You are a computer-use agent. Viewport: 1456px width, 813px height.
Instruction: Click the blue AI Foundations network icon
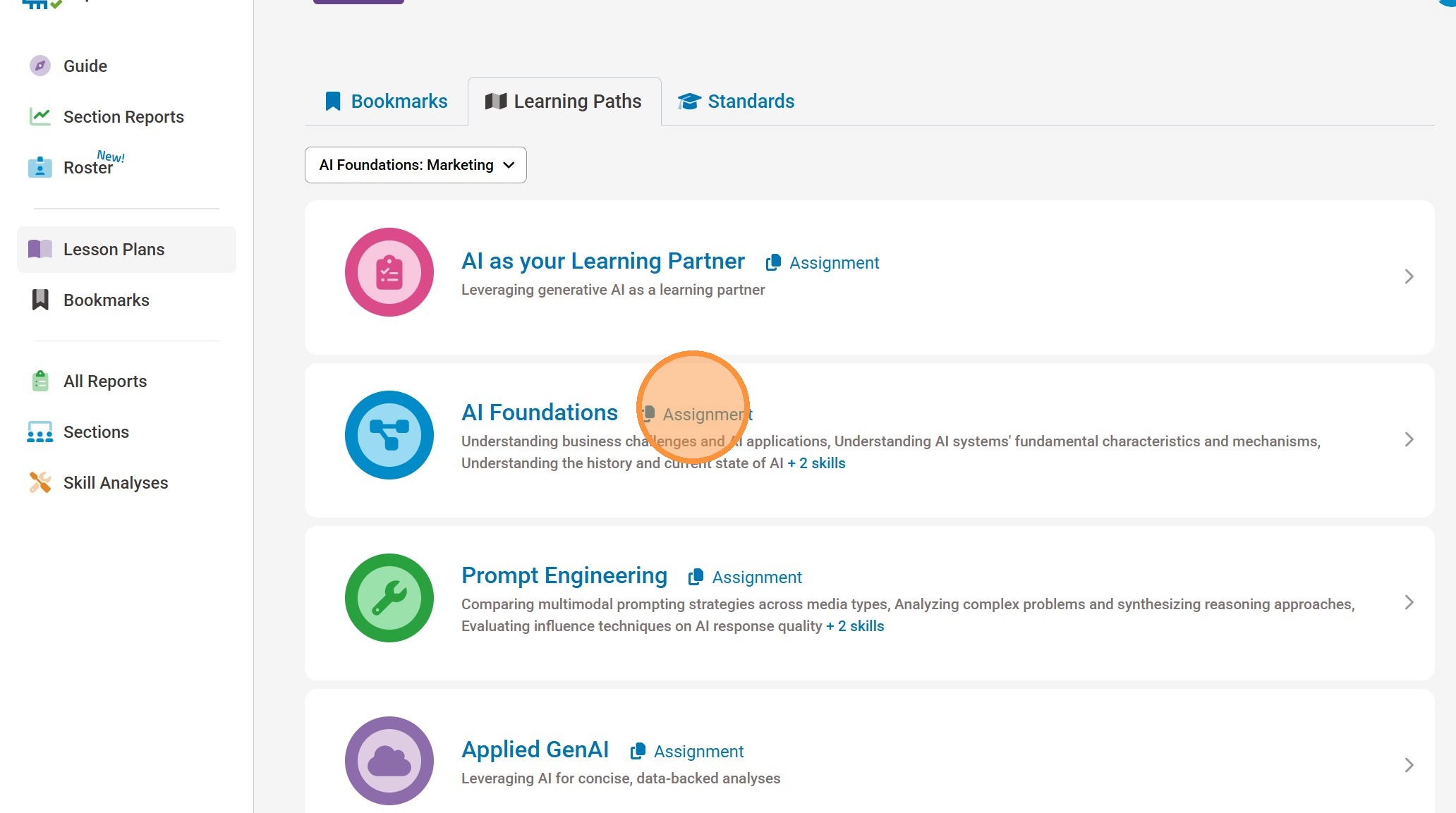coord(389,435)
